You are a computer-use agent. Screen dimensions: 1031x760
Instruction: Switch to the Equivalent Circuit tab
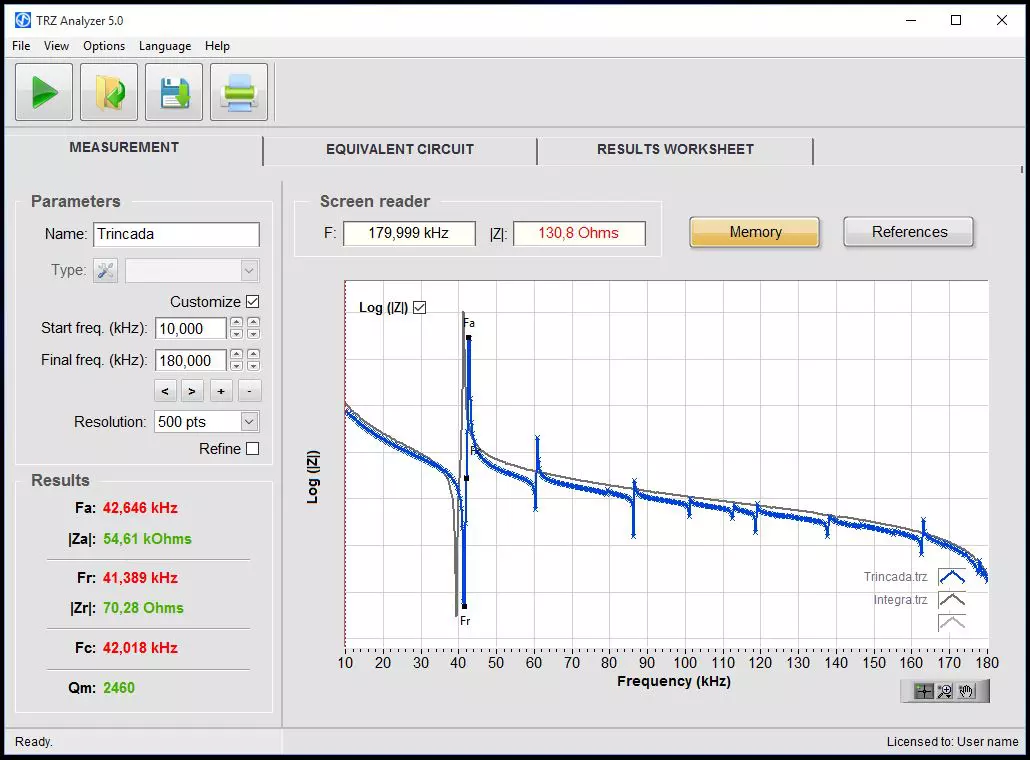point(400,149)
